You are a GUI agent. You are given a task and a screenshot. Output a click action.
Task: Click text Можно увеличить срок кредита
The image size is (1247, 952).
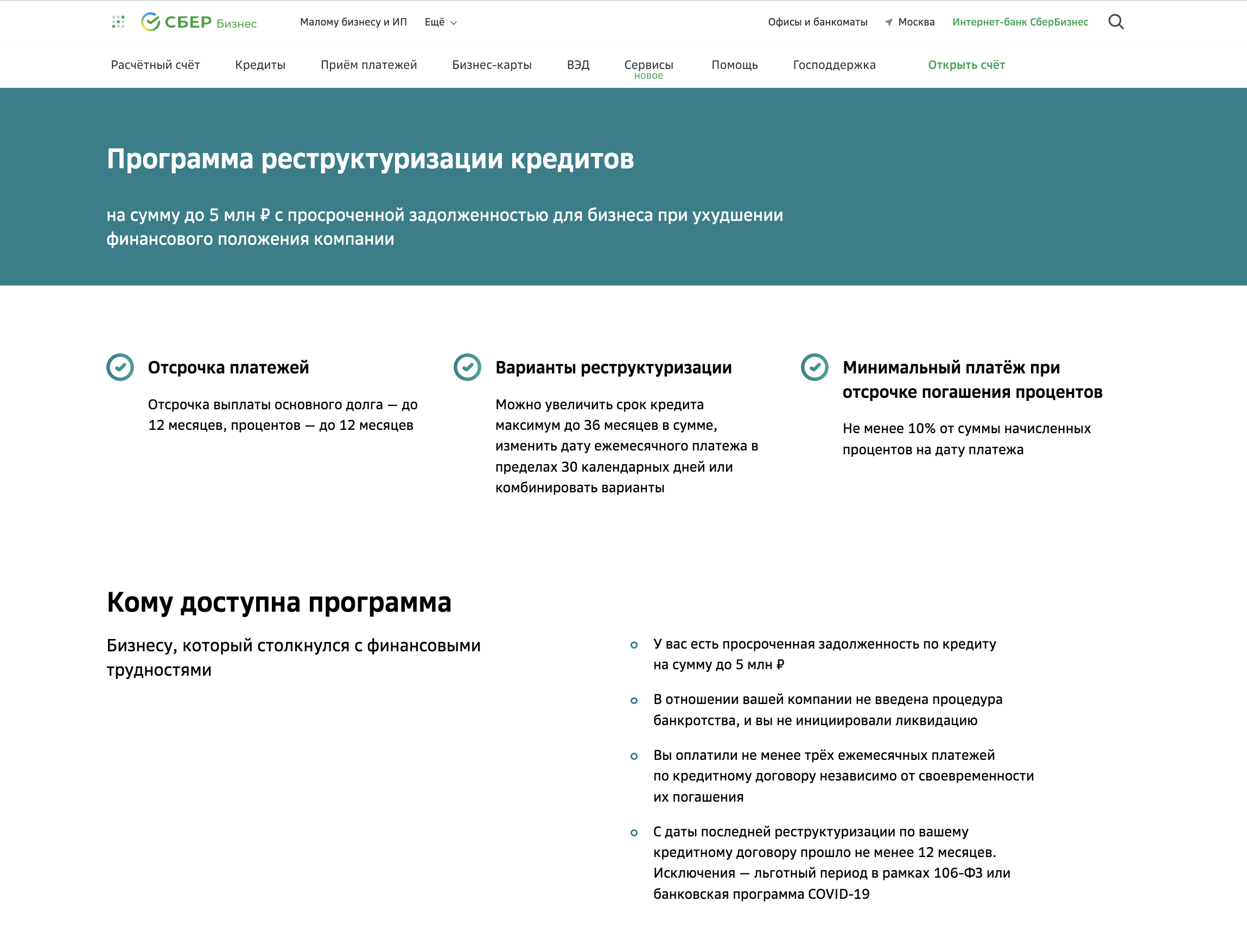[627, 446]
